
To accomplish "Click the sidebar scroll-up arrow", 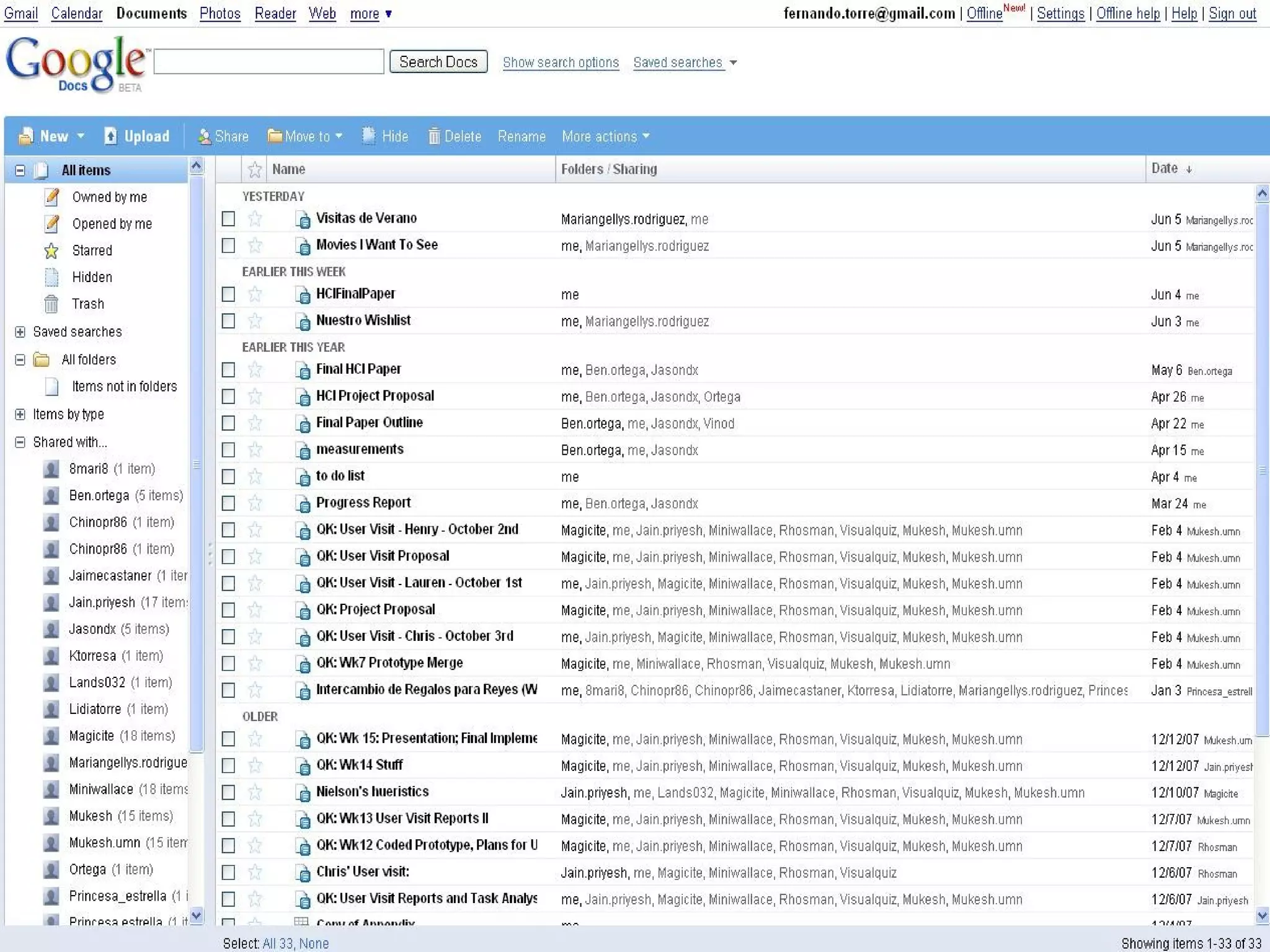I will click(x=197, y=165).
